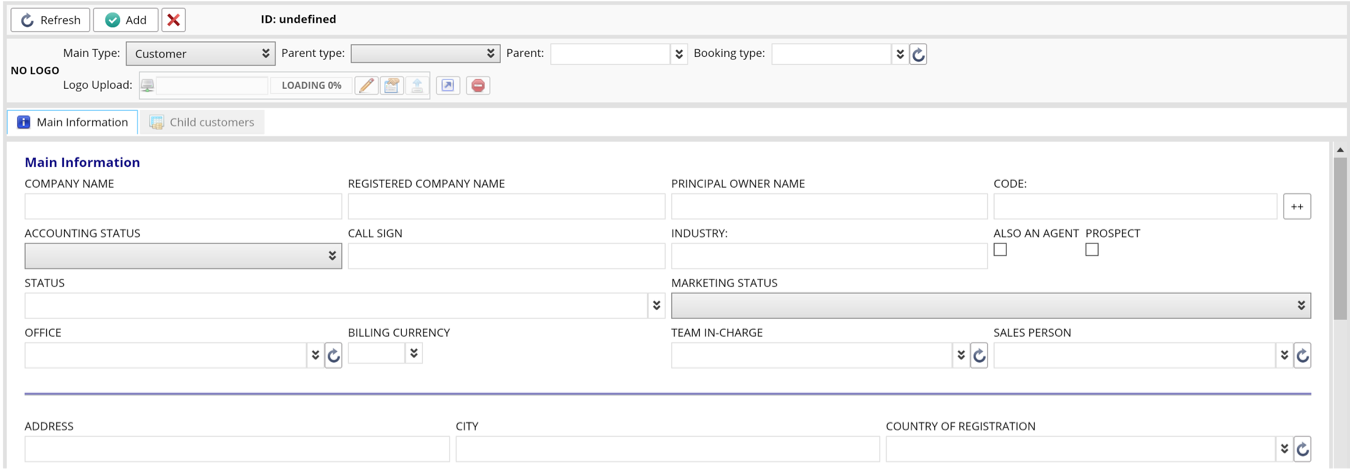Click the red X delete button
The width and height of the screenshot is (1350, 469).
[x=174, y=20]
